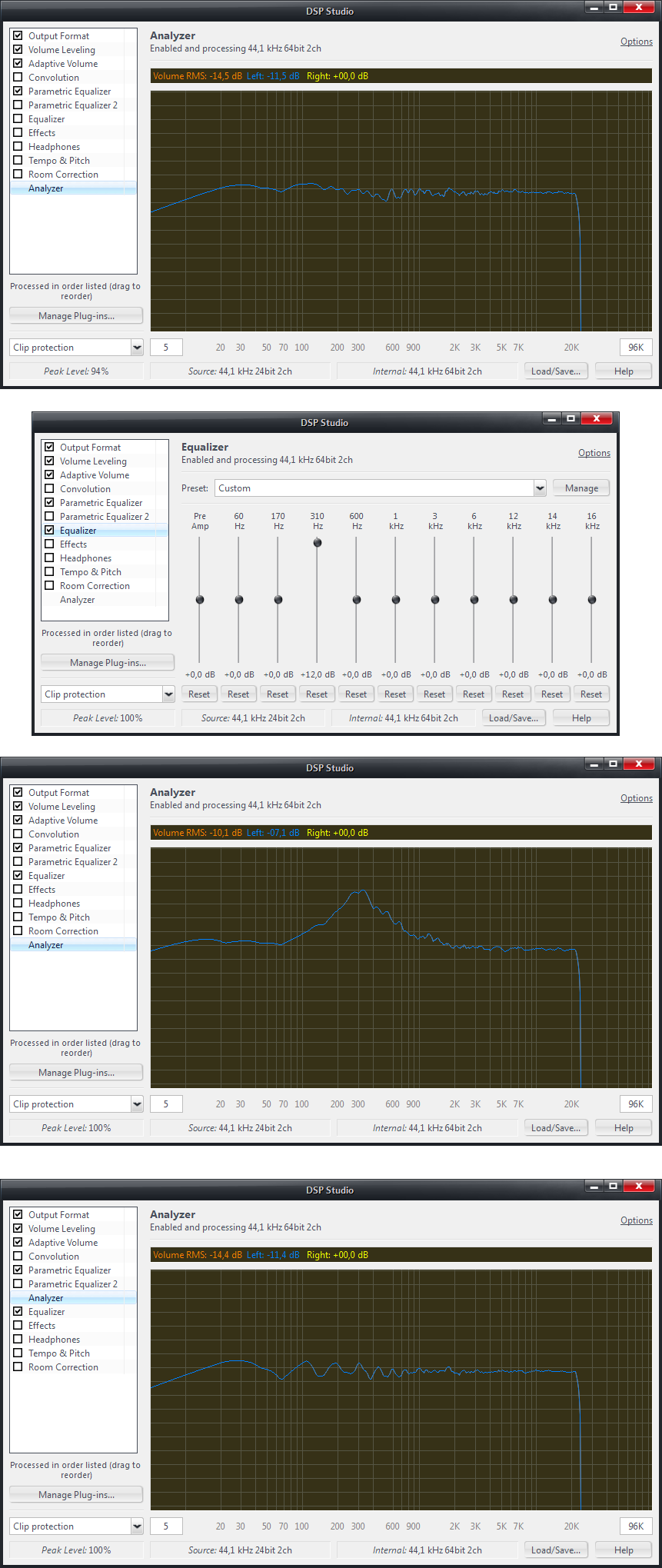This screenshot has height=1568, width=662.
Task: Open the Options link in the Equalizer window
Action: [594, 453]
